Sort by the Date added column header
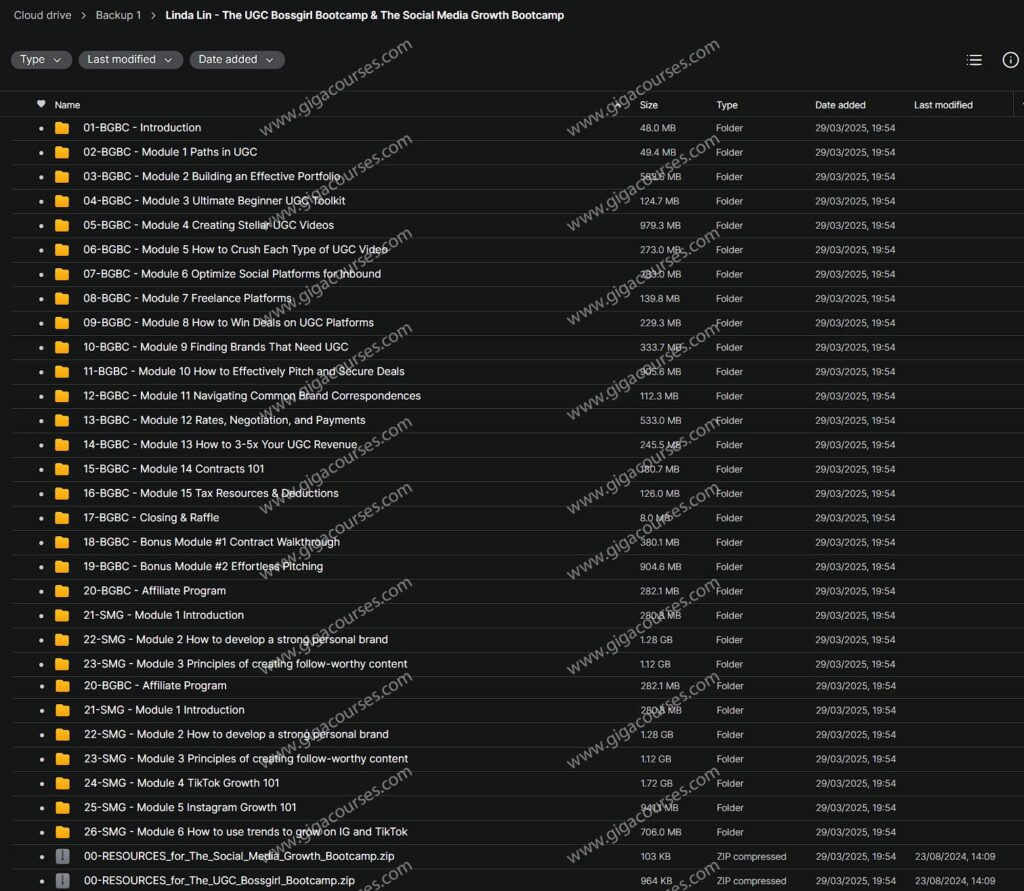Screen dimensions: 1024x891 tap(840, 105)
